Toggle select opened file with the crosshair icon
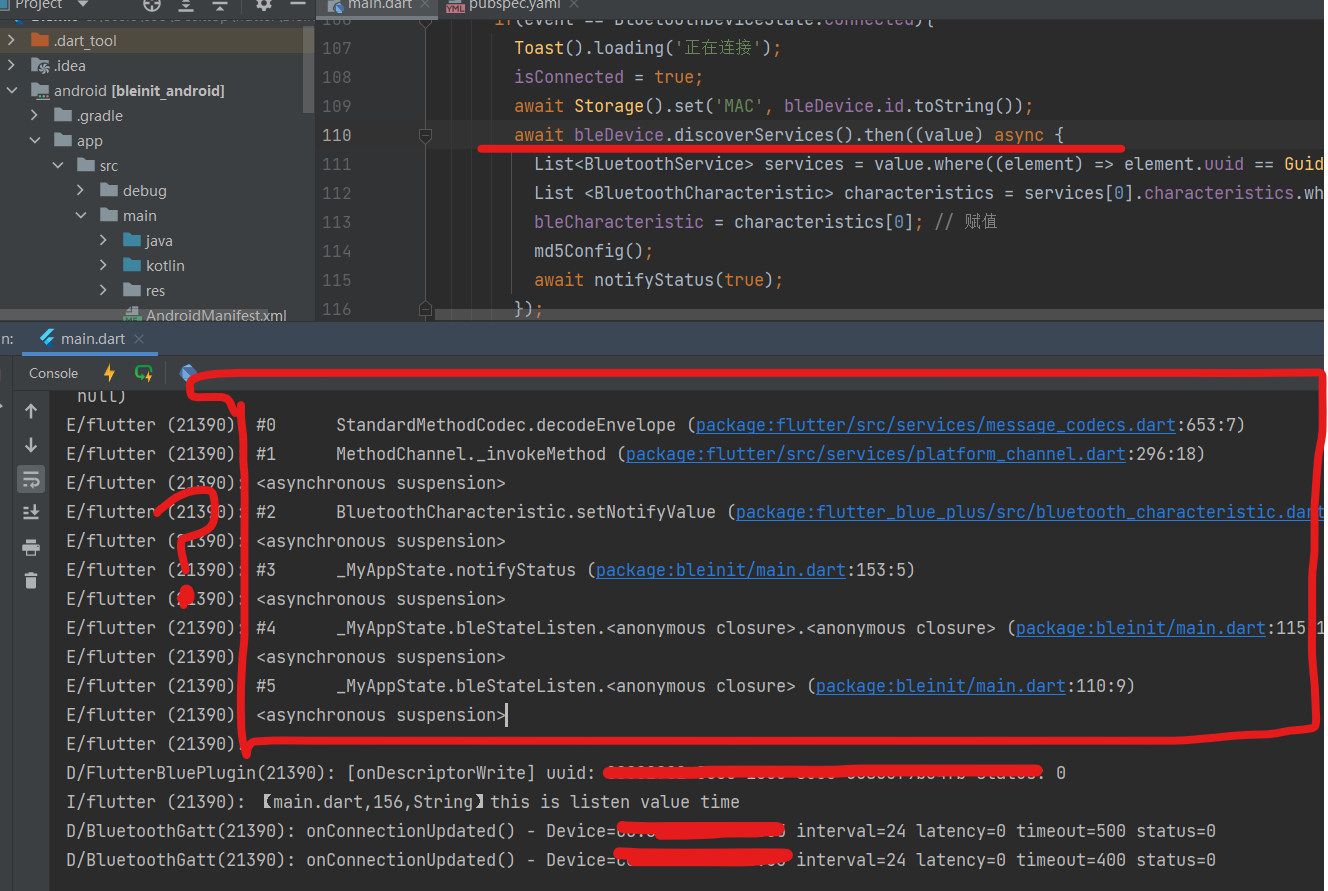The width and height of the screenshot is (1328, 891). [x=152, y=6]
